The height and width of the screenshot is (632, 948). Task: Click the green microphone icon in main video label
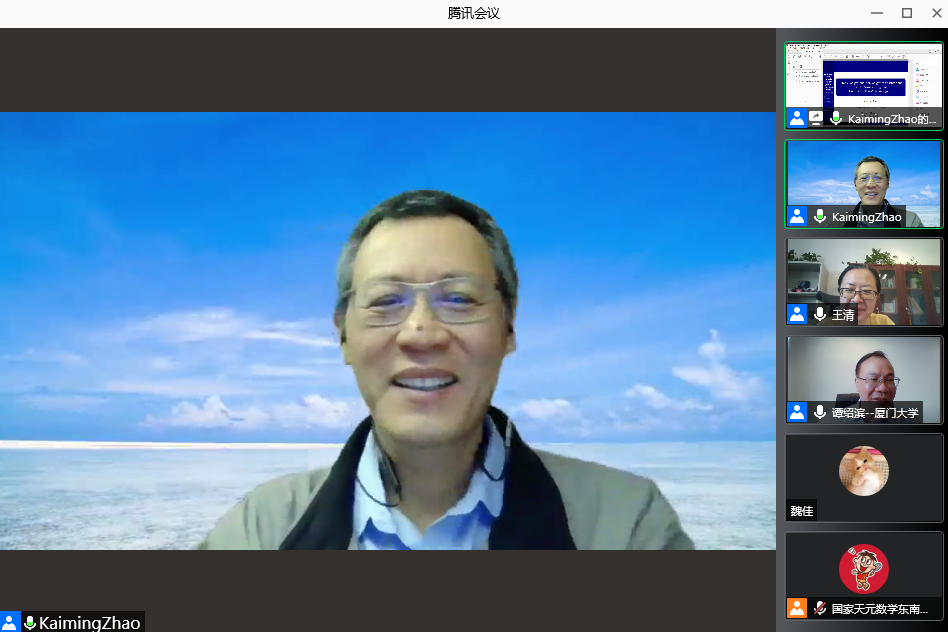pos(30,623)
